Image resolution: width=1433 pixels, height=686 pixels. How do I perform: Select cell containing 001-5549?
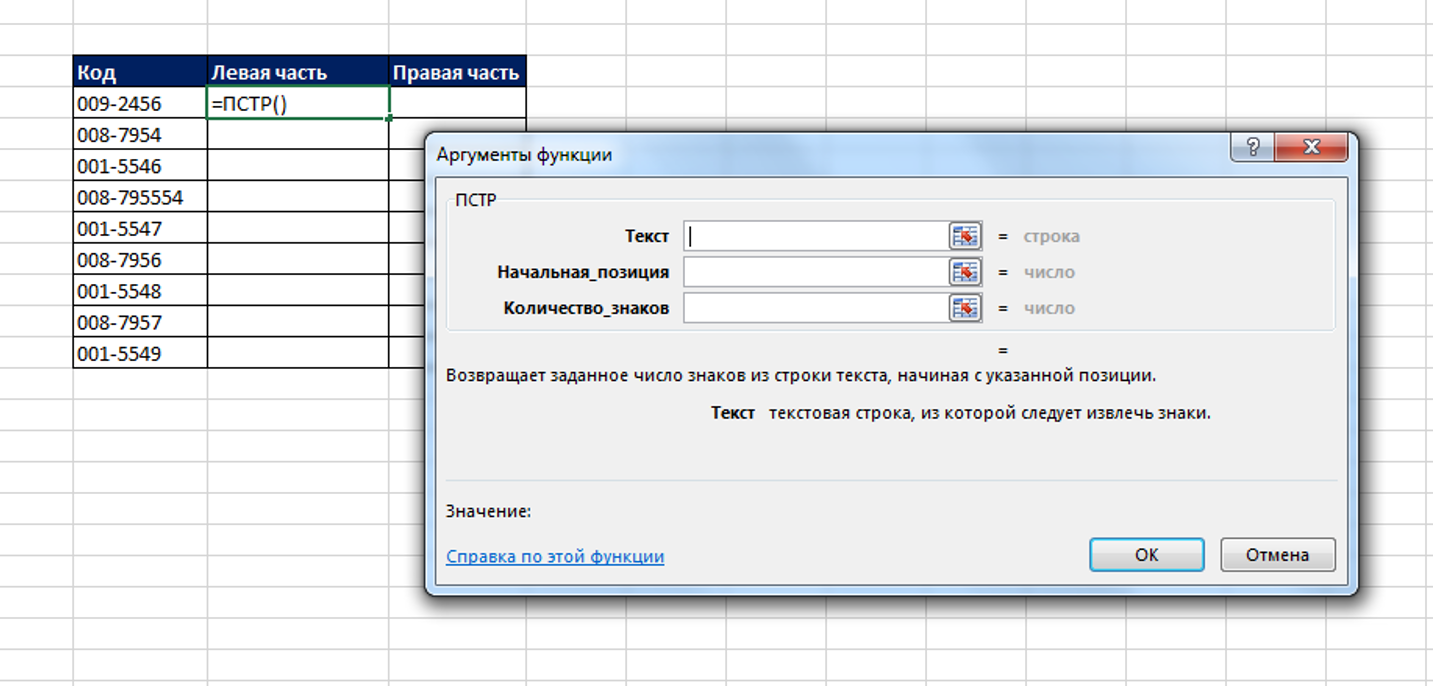[x=140, y=353]
